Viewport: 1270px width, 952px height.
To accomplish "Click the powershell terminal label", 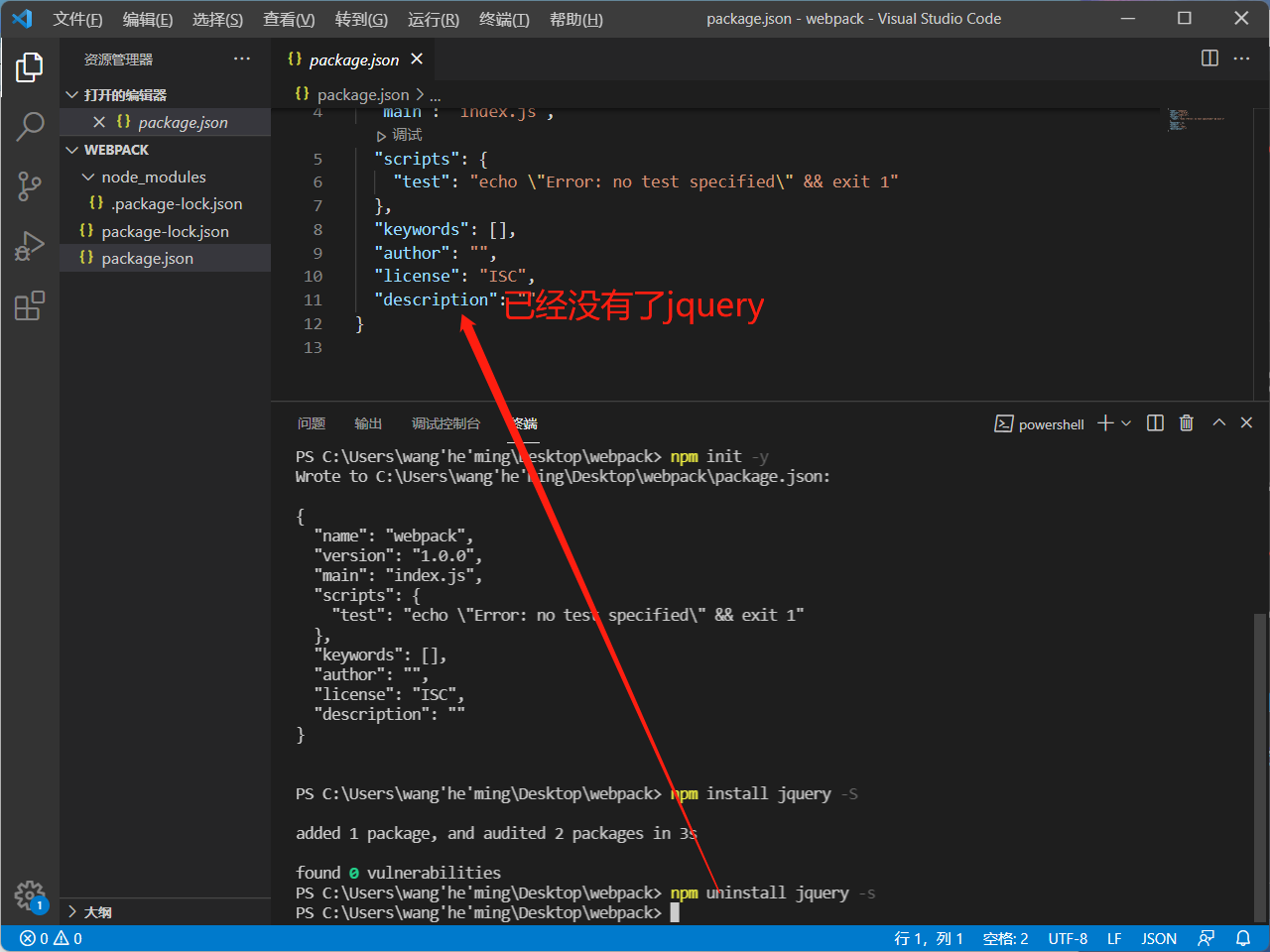I will click(x=1051, y=424).
